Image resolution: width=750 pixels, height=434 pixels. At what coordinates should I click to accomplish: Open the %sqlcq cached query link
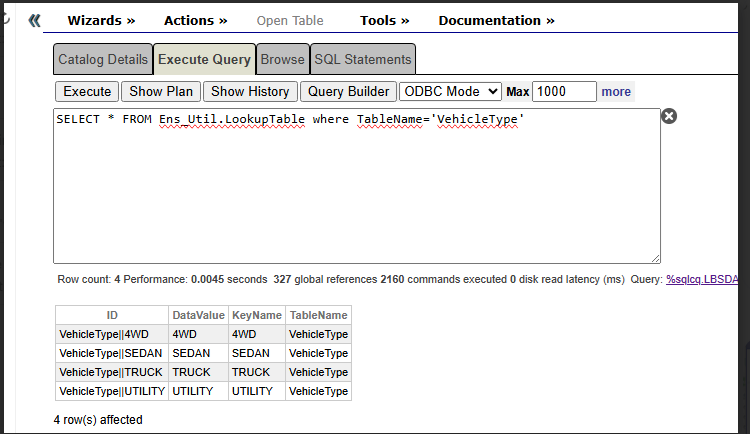click(x=707, y=279)
